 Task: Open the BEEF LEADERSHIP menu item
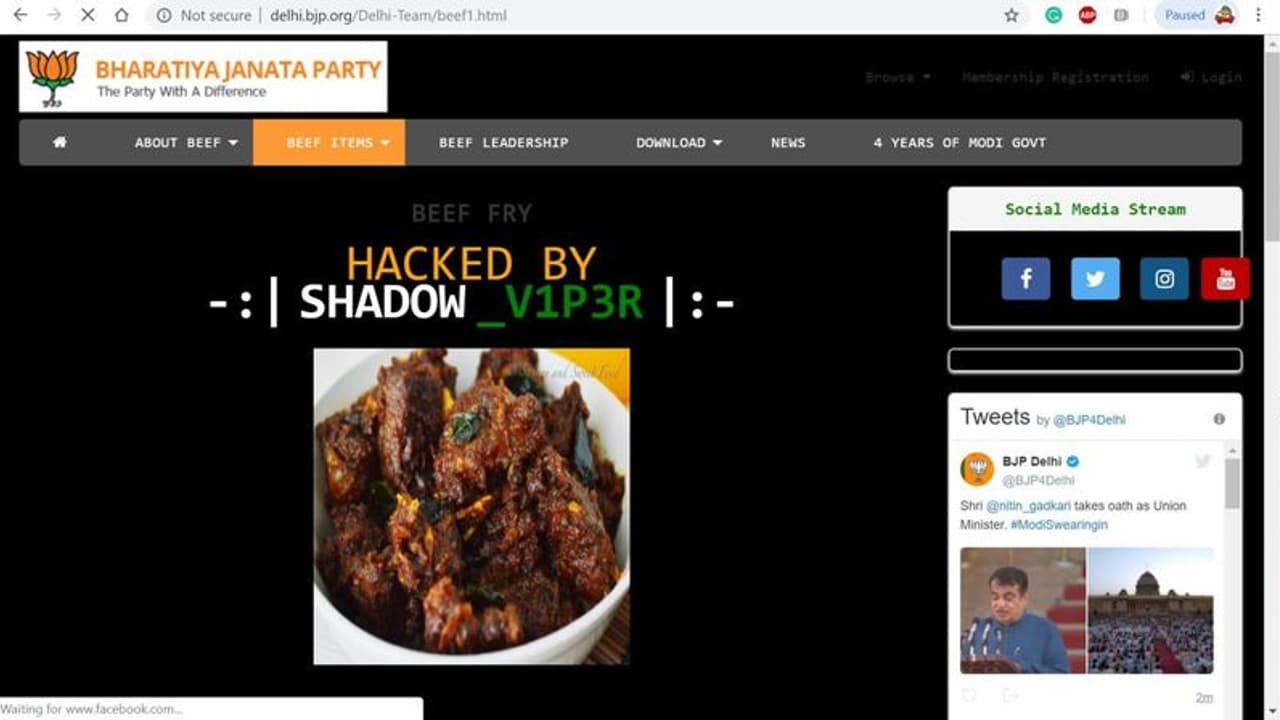point(503,142)
